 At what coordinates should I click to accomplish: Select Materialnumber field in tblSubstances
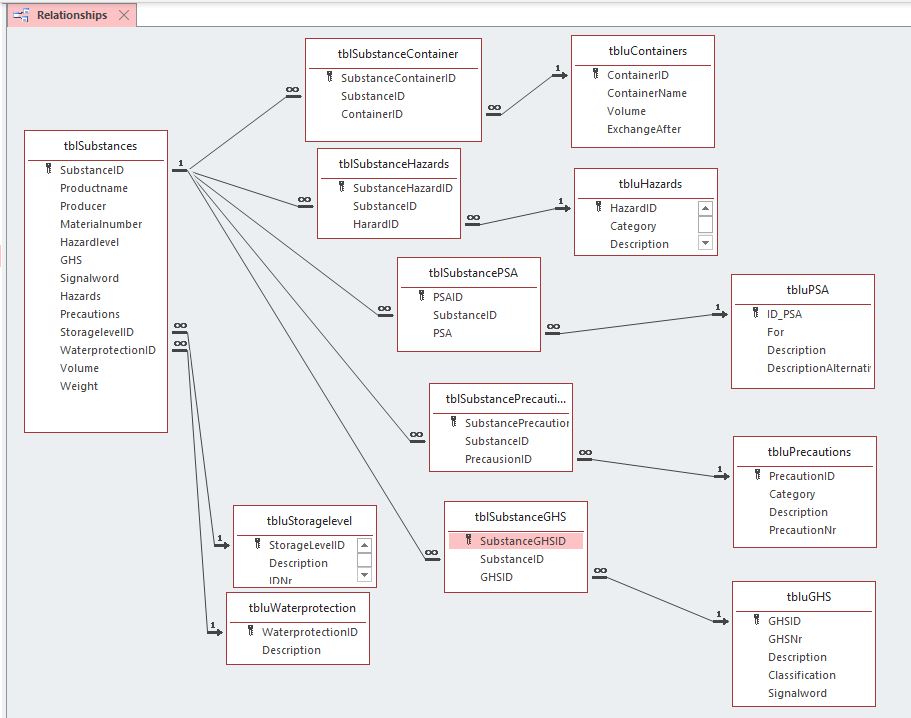pos(101,224)
